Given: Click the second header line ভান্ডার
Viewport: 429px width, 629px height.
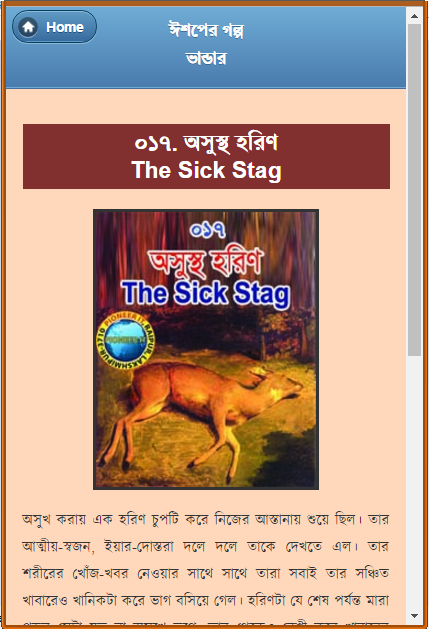Looking at the screenshot, I should [x=206, y=59].
